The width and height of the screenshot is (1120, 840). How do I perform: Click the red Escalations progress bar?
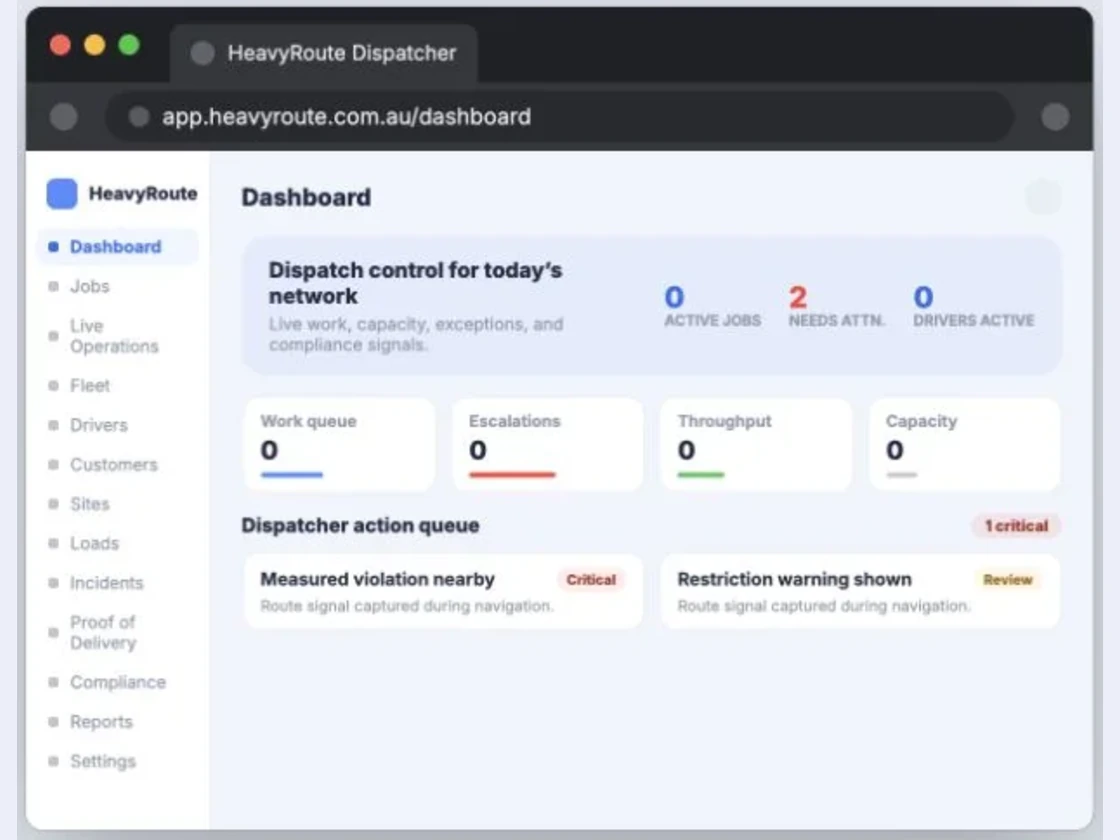point(512,474)
